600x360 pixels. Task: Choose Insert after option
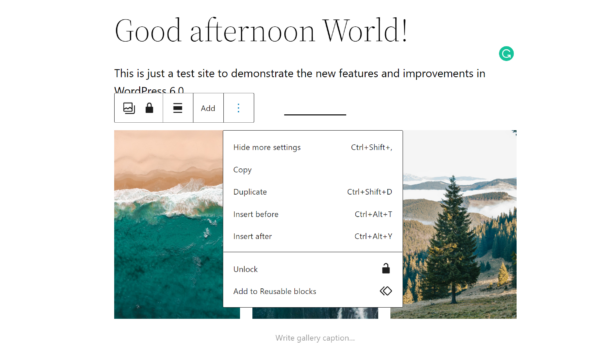click(313, 236)
